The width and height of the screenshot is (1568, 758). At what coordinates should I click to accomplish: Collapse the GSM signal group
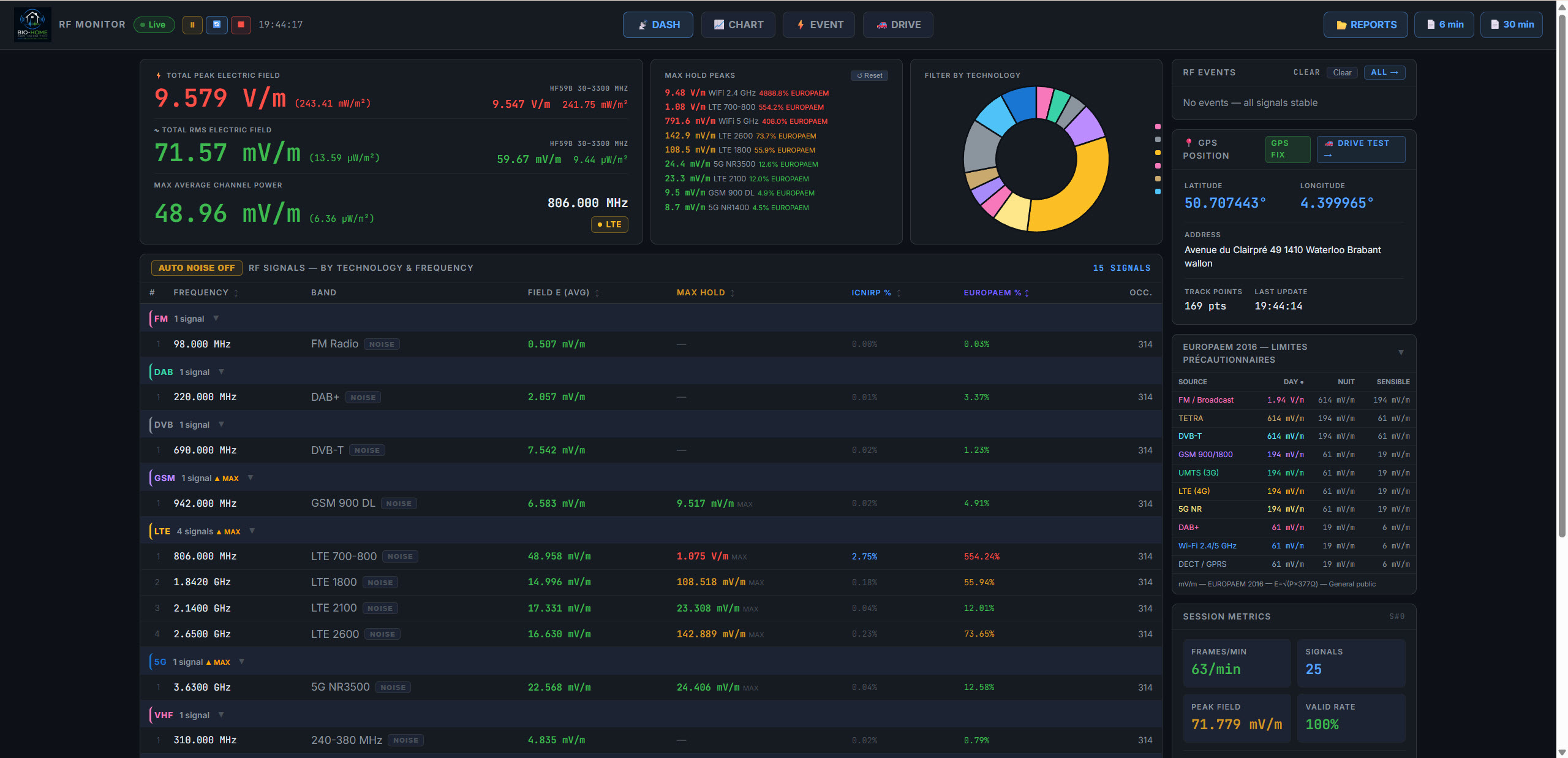pos(251,478)
